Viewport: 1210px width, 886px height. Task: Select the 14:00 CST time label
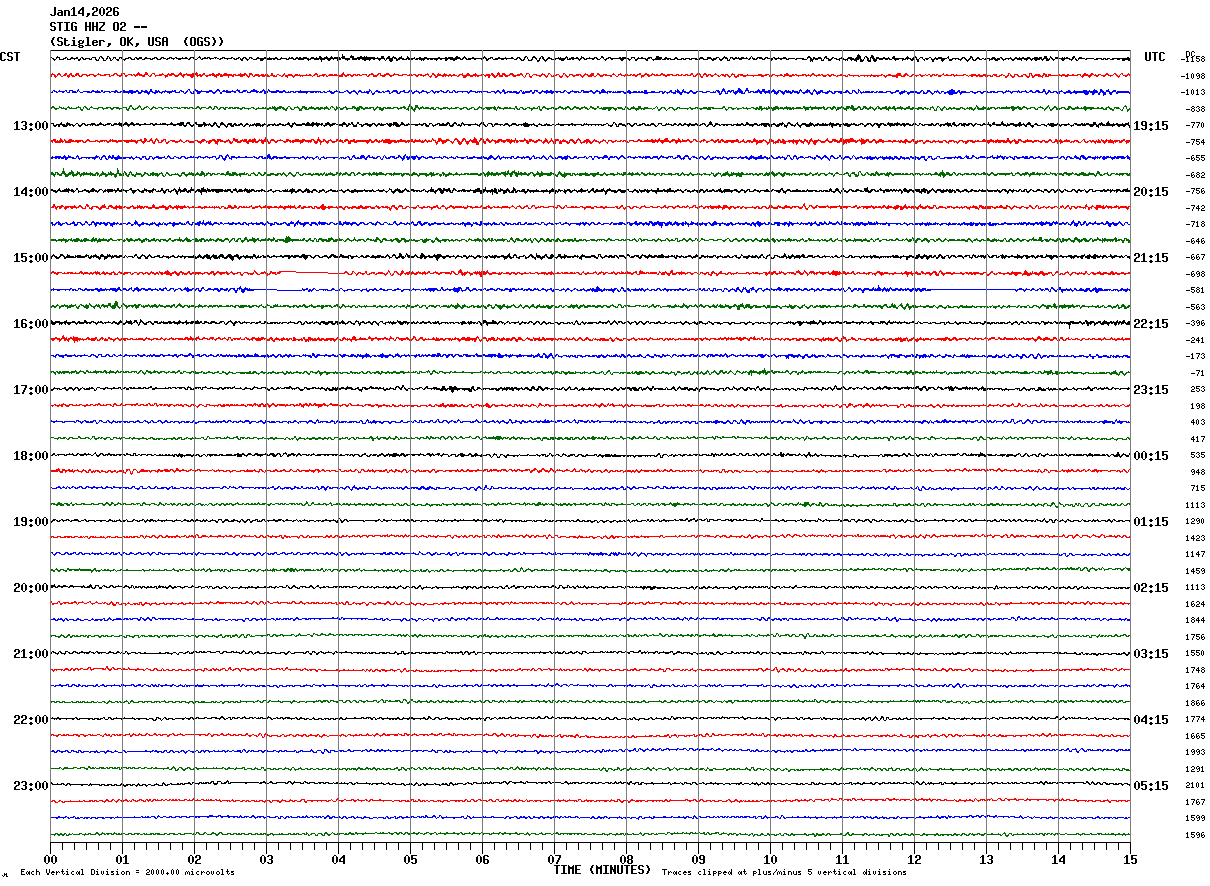pyautogui.click(x=30, y=192)
